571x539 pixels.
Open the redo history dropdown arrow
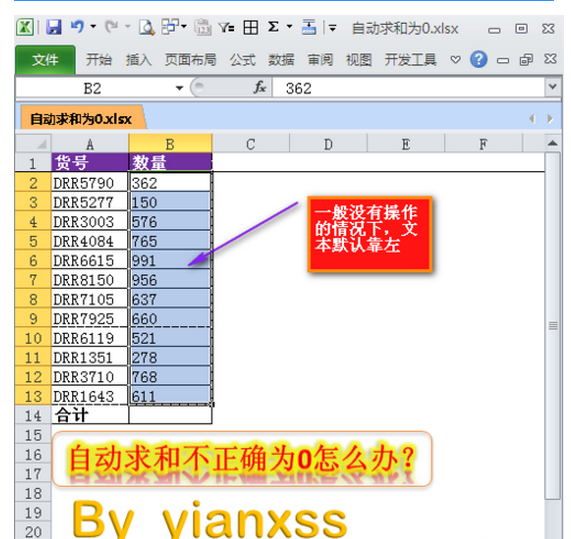(127, 27)
